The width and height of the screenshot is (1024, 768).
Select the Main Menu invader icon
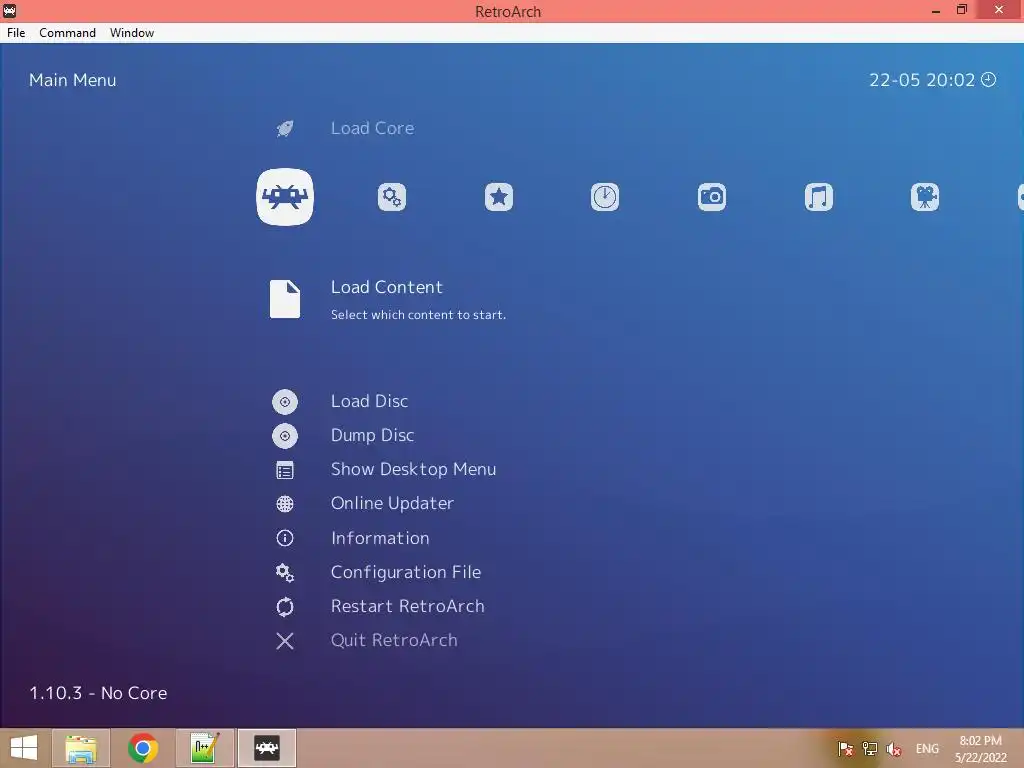285,197
